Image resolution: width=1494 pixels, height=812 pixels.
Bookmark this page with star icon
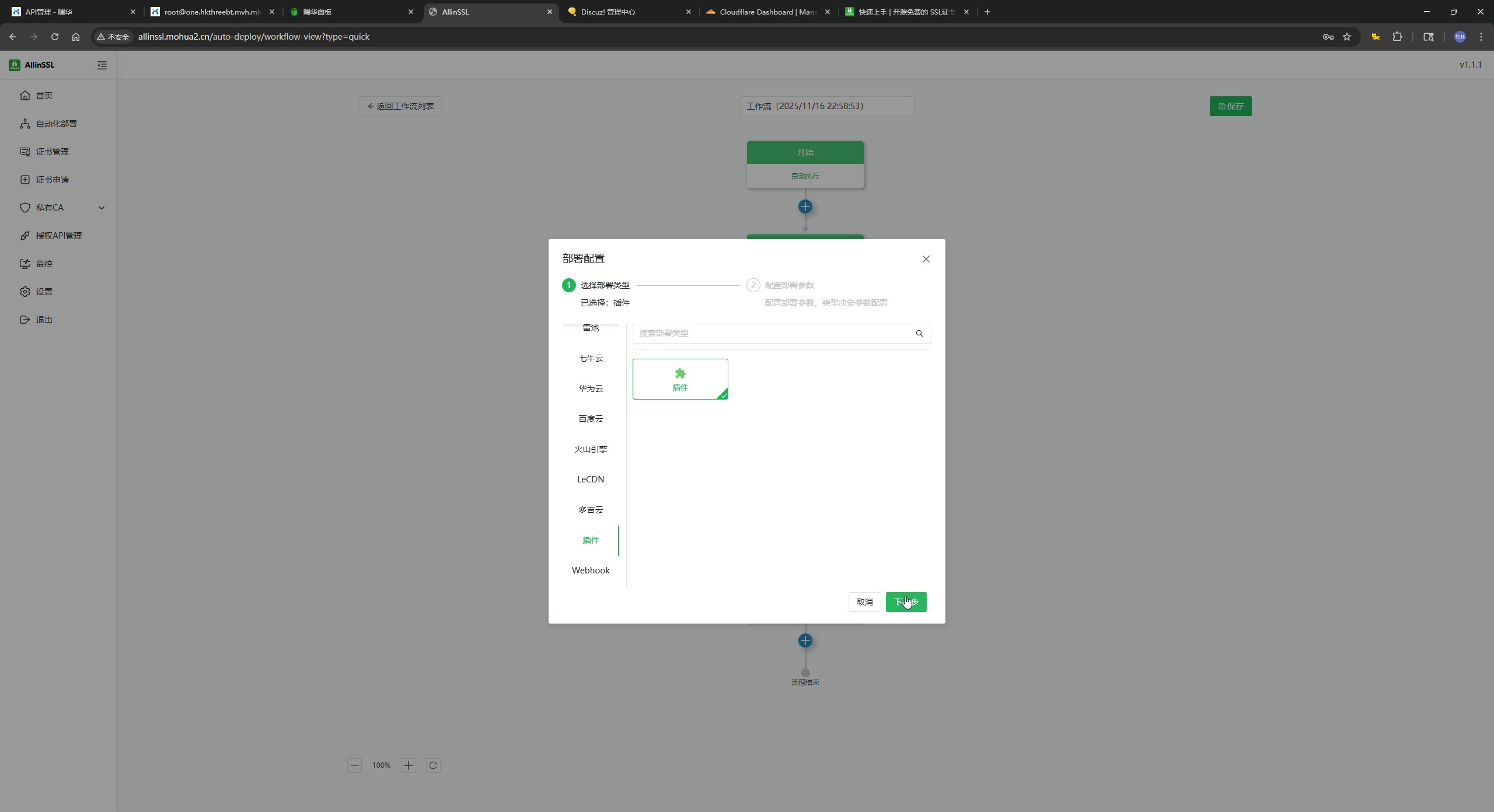tap(1347, 37)
